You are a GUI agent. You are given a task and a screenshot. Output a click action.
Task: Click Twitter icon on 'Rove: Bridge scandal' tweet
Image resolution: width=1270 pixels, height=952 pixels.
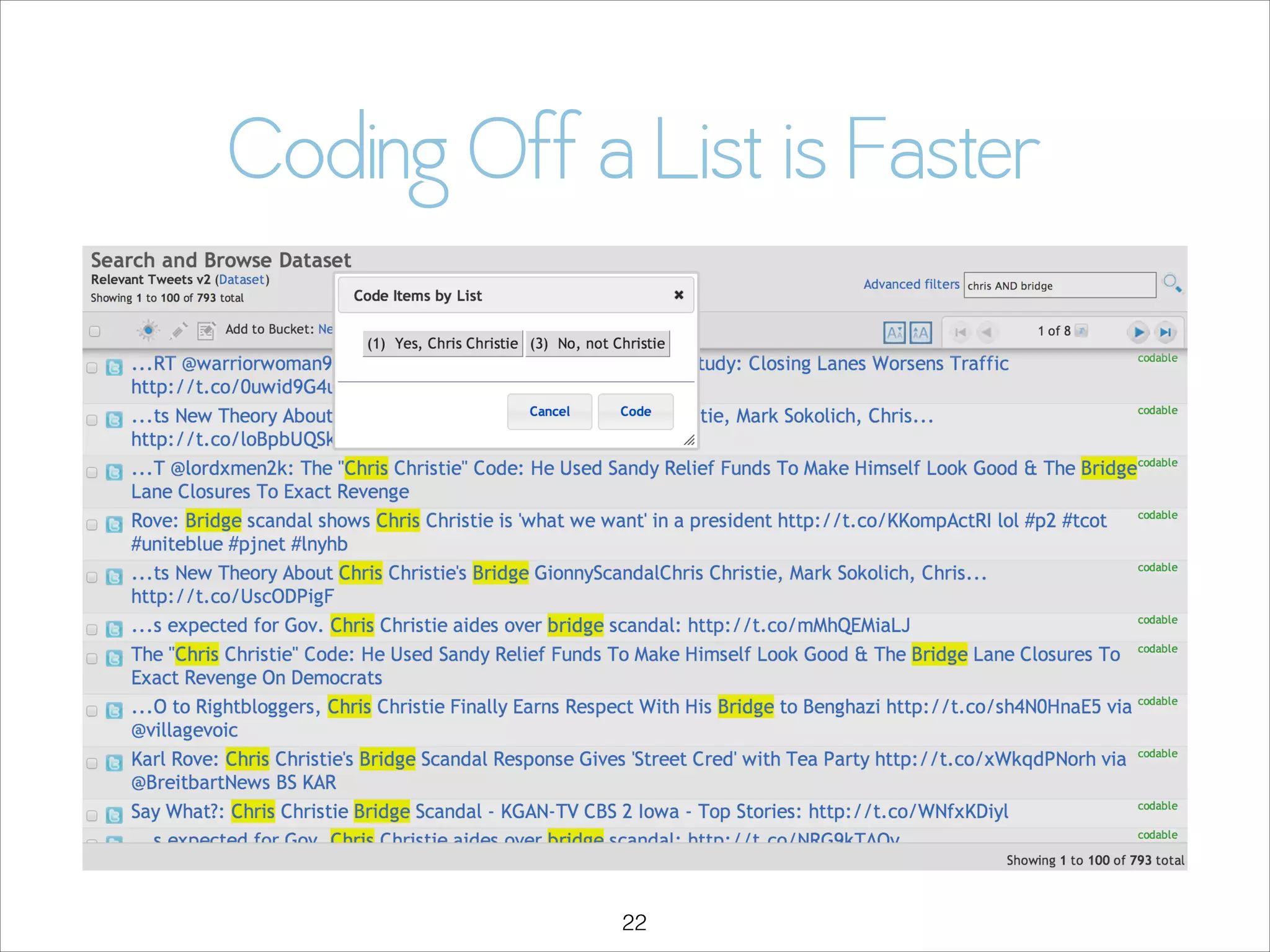click(114, 524)
